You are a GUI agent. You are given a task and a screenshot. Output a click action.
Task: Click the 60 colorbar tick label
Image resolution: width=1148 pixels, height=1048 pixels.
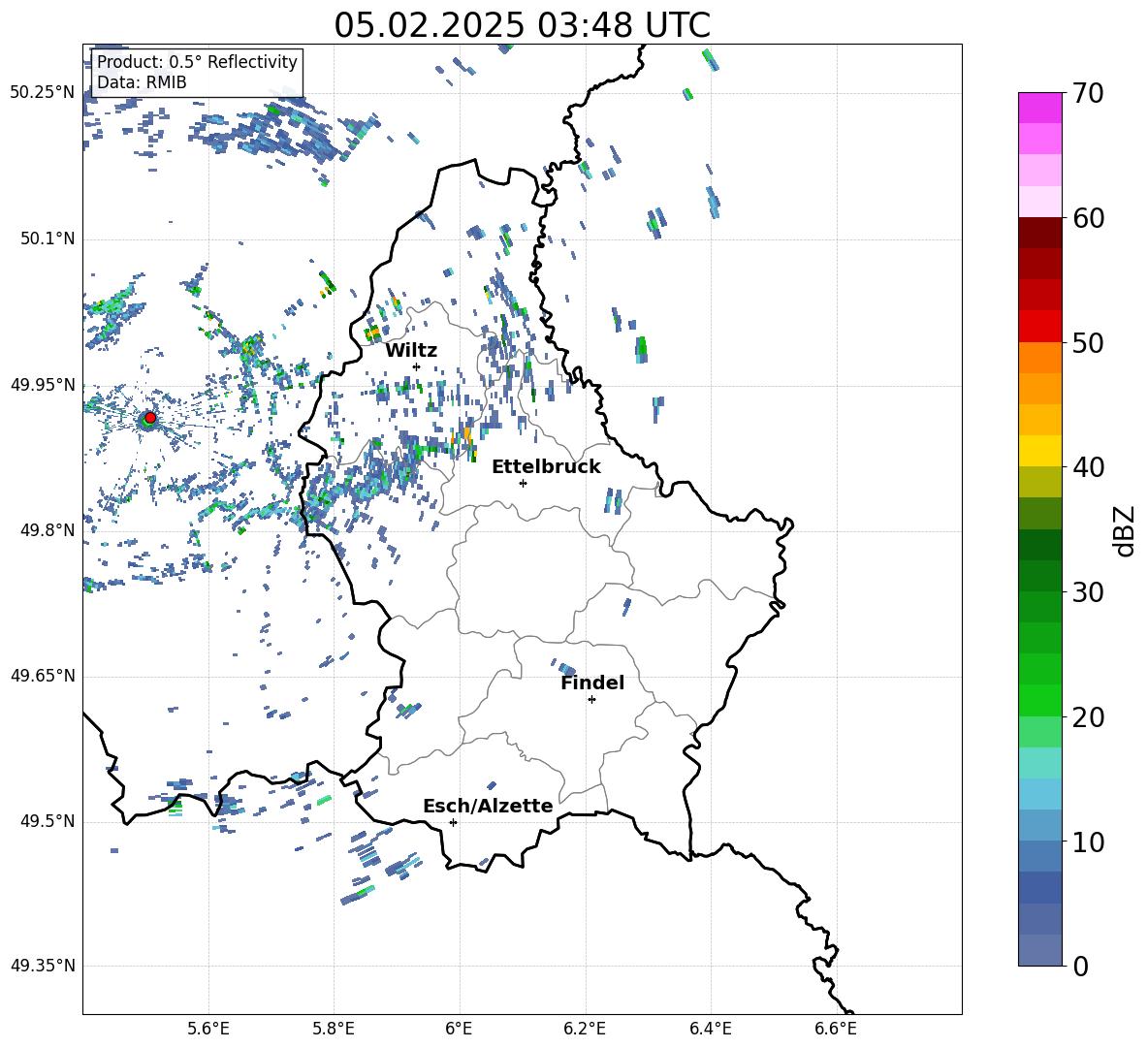click(x=1087, y=218)
